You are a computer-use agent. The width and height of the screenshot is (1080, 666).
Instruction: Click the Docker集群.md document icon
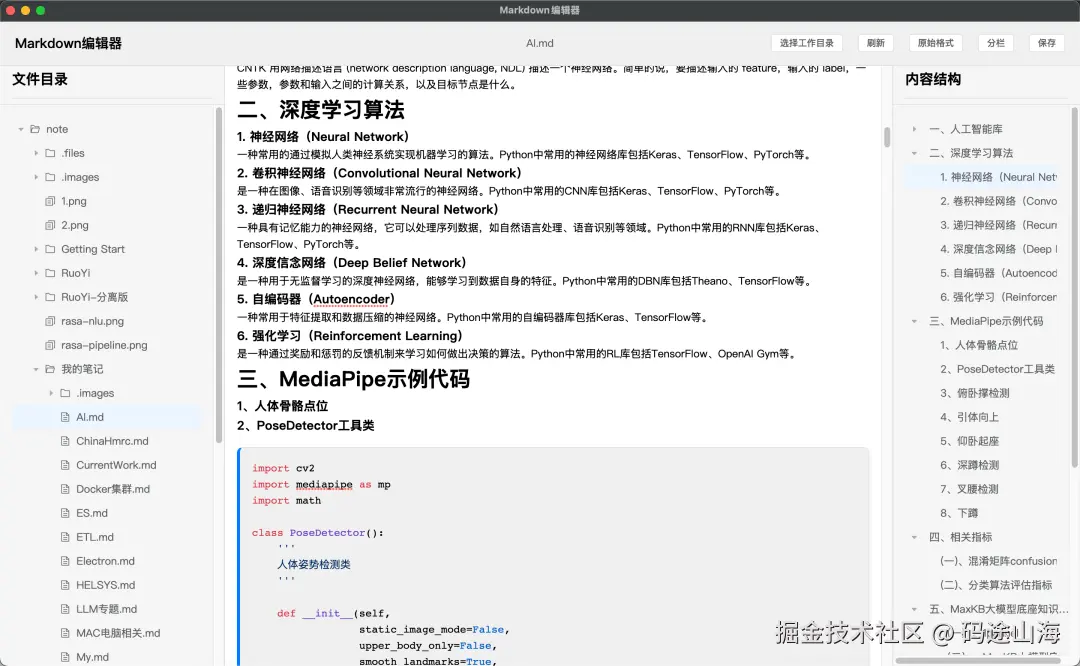(x=65, y=489)
